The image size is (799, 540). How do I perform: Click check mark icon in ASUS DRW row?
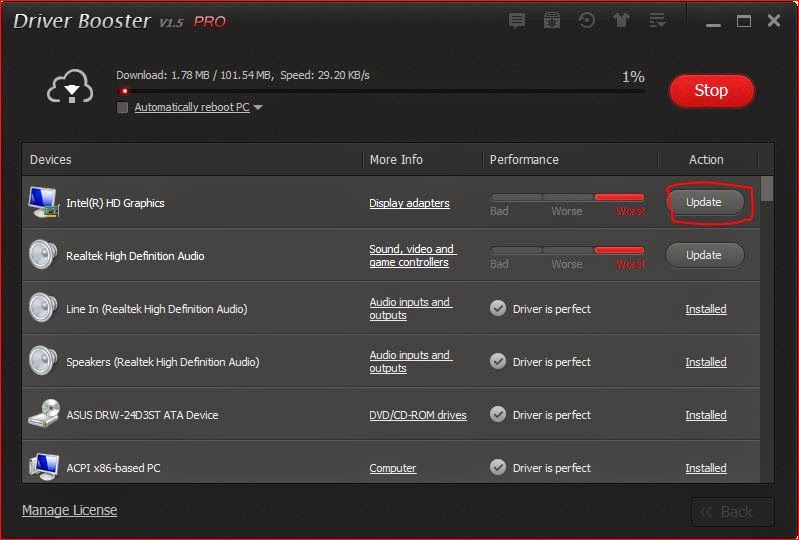coord(498,414)
